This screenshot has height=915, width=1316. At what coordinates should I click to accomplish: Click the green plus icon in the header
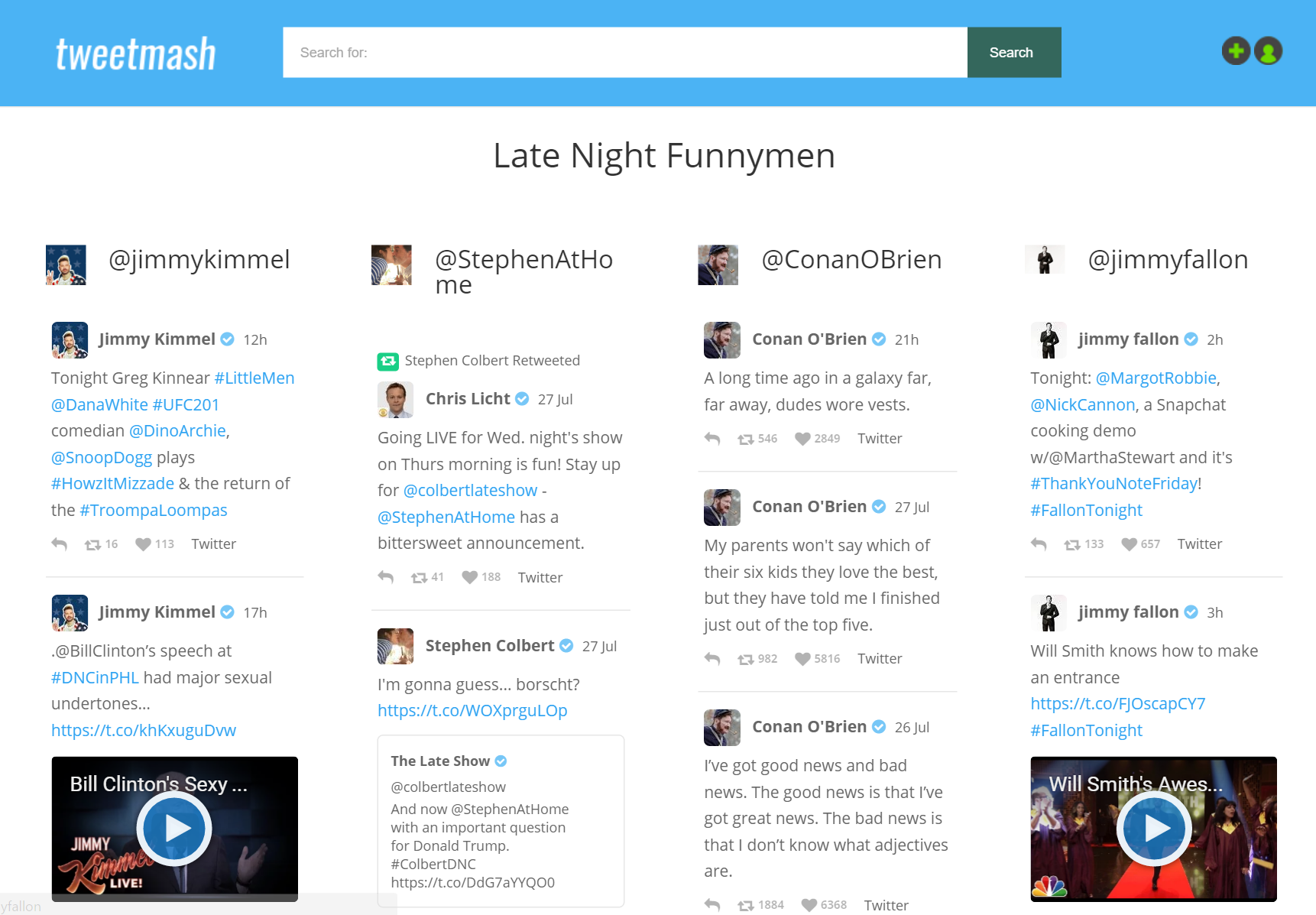(x=1236, y=51)
